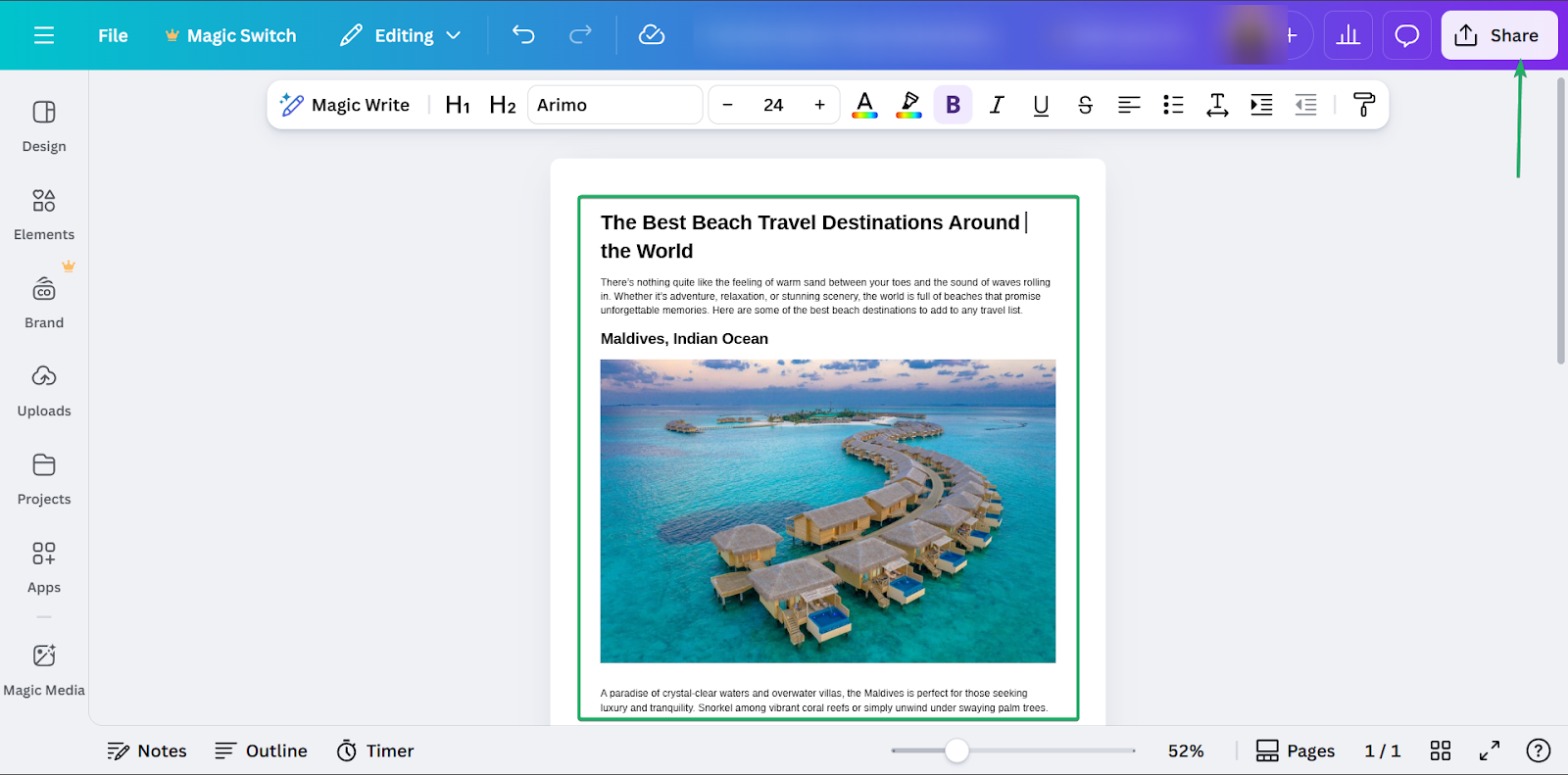The width and height of the screenshot is (1568, 775).
Task: Open the comments speech bubble
Action: (1407, 35)
